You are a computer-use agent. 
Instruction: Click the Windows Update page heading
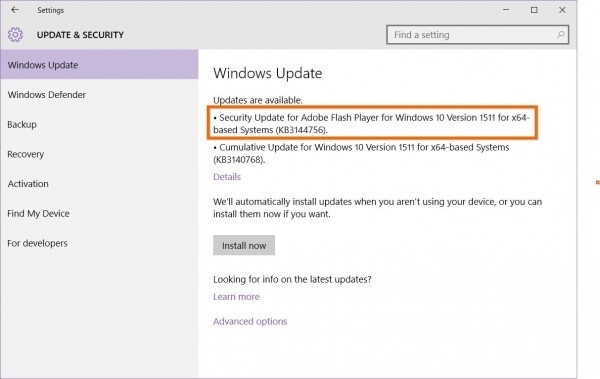[x=267, y=73]
